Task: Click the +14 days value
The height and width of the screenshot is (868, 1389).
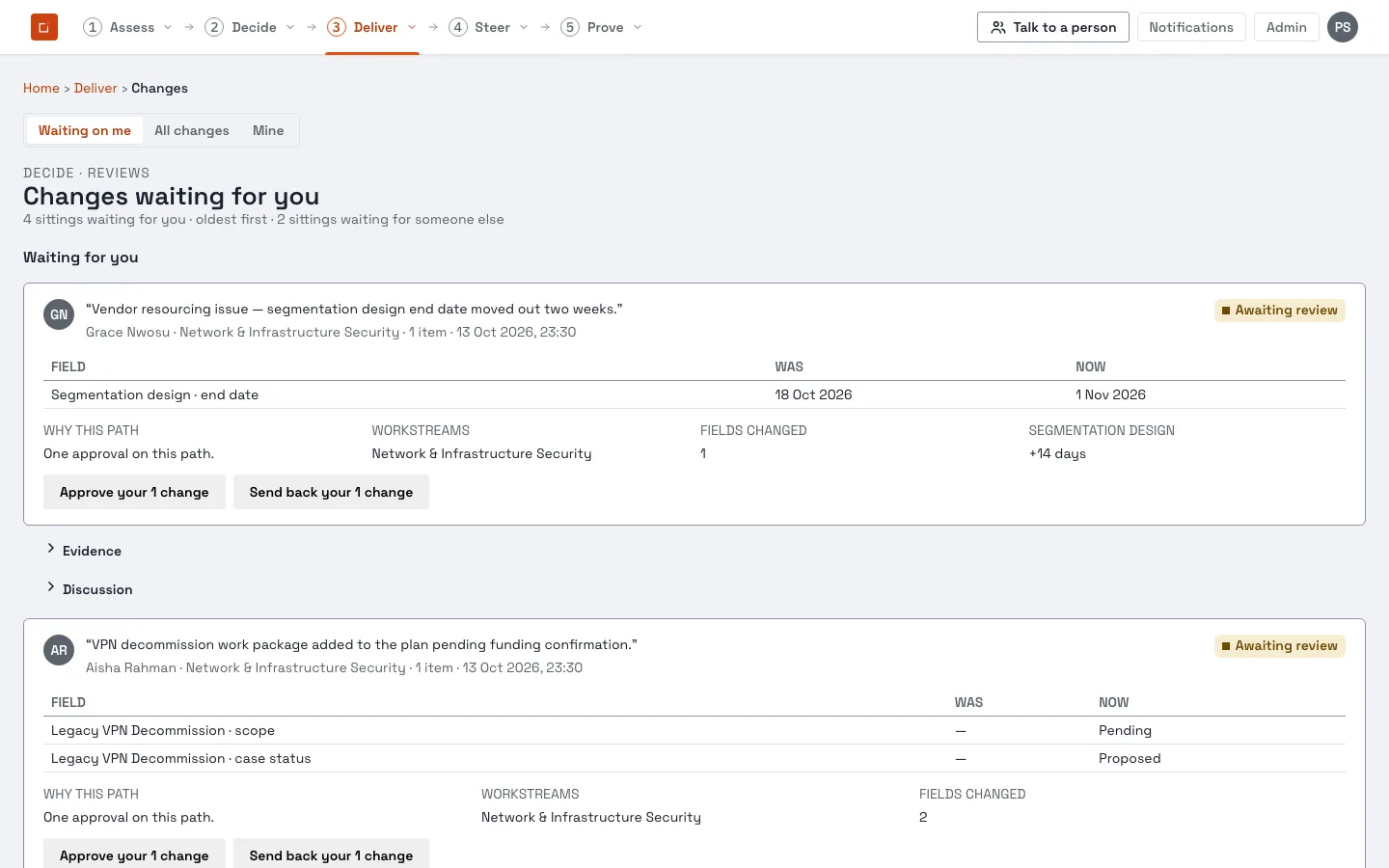Action: (1057, 453)
